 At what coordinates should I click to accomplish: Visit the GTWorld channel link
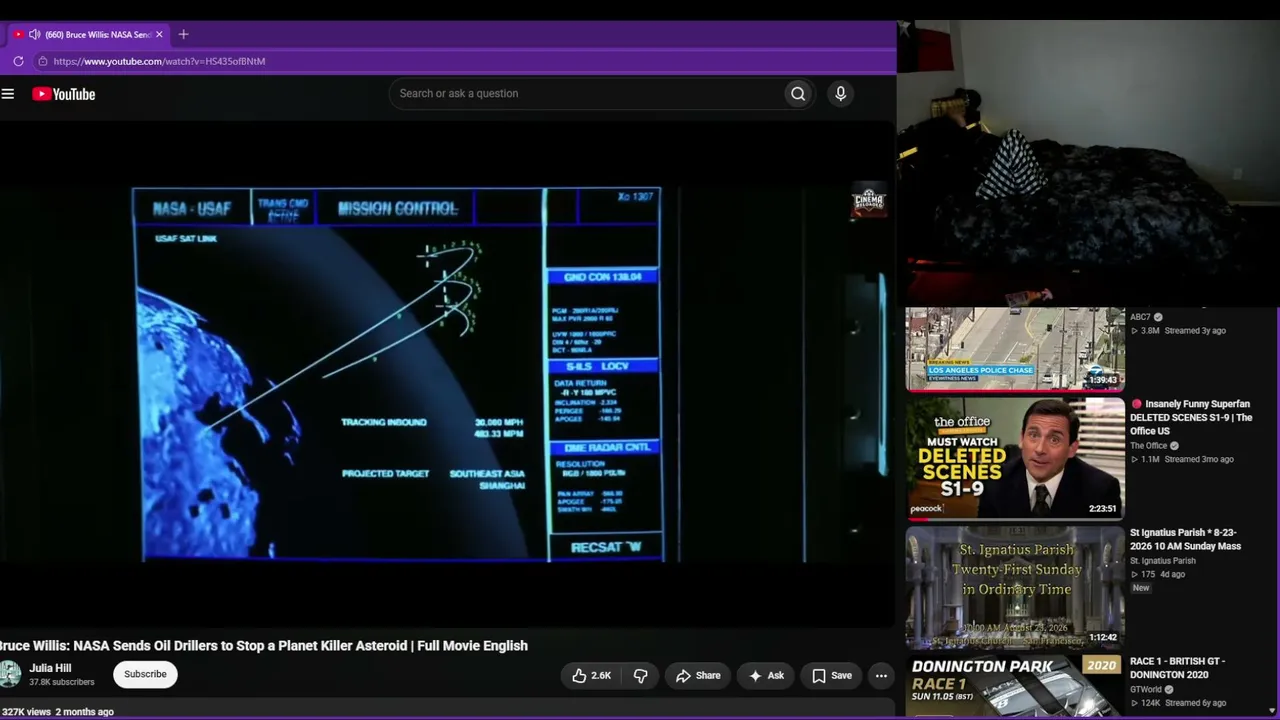pos(1146,689)
